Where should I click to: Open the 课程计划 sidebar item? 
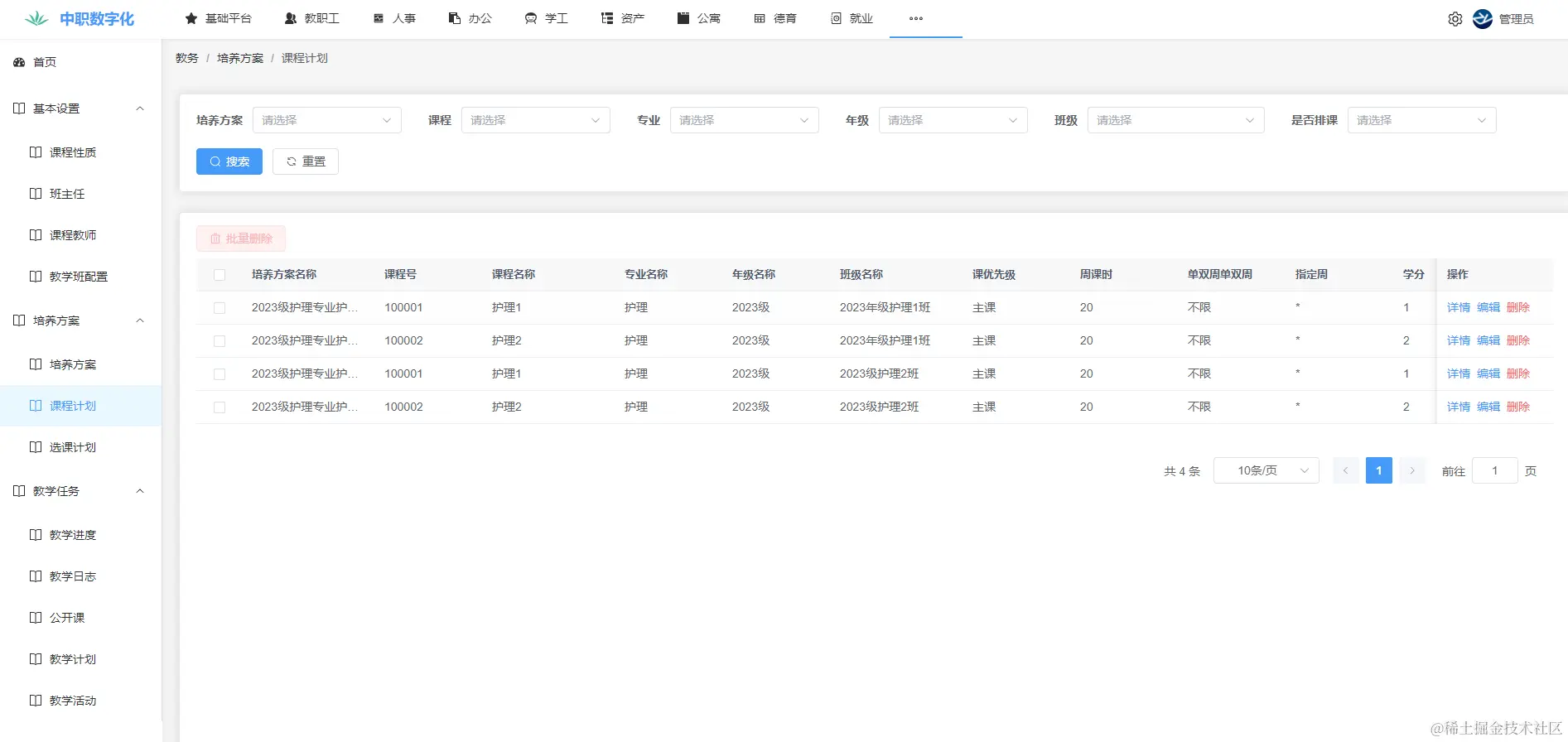pyautogui.click(x=80, y=406)
